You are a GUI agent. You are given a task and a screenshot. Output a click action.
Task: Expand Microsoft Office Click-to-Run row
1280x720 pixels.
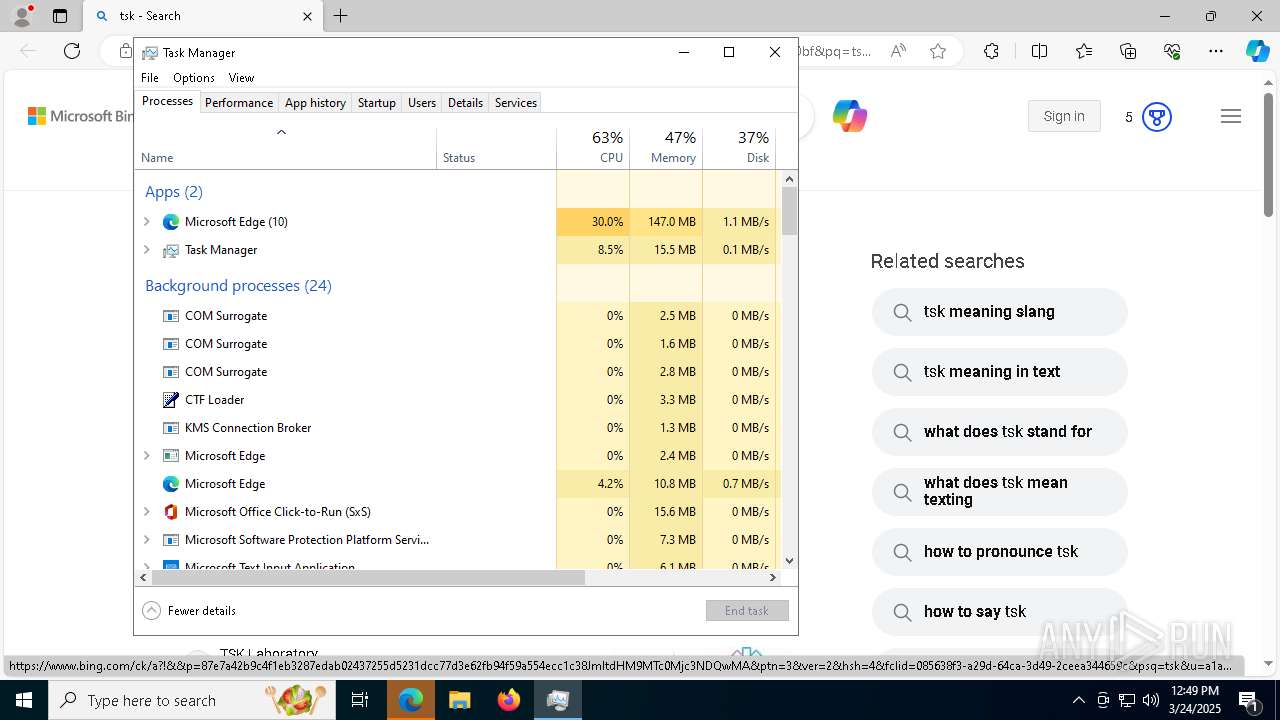[147, 512]
